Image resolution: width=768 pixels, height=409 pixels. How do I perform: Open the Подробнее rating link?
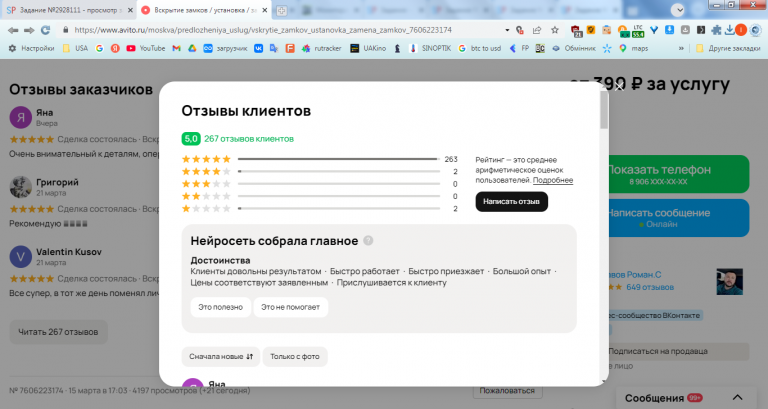pyautogui.click(x=553, y=180)
